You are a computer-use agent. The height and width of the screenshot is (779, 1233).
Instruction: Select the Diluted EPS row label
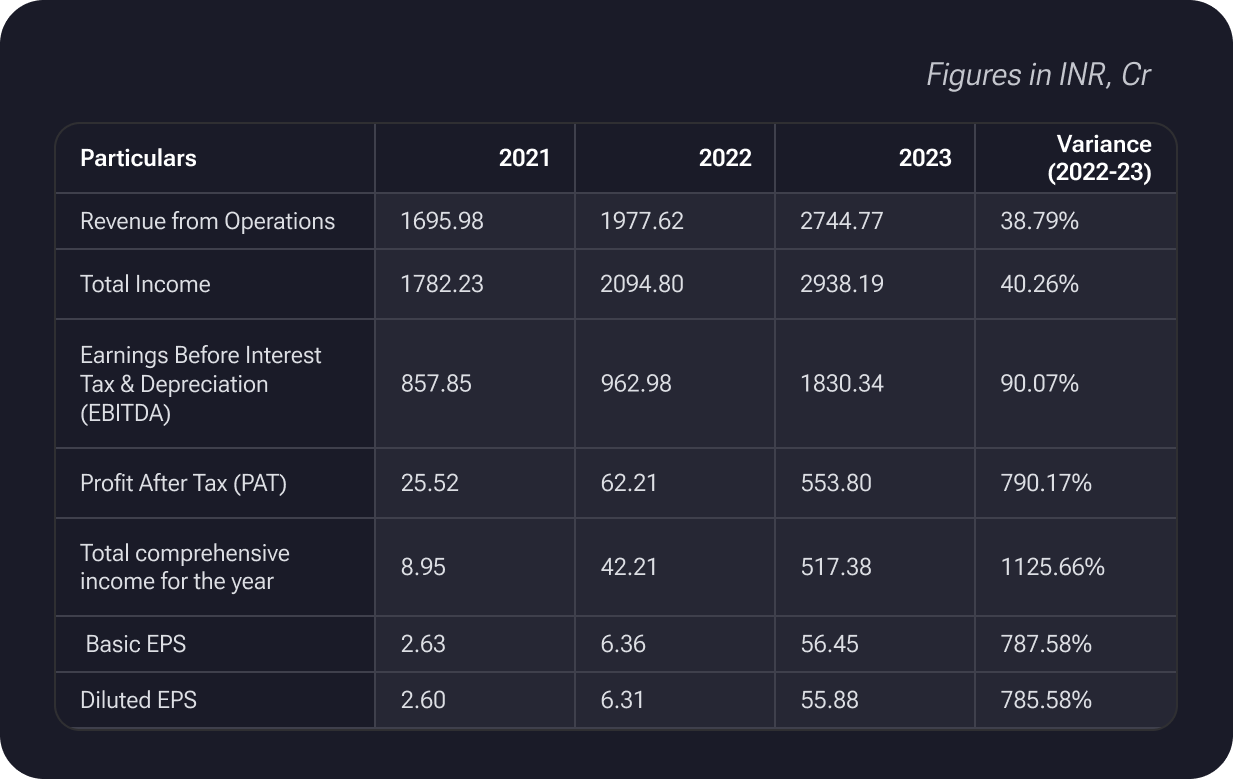(x=138, y=700)
